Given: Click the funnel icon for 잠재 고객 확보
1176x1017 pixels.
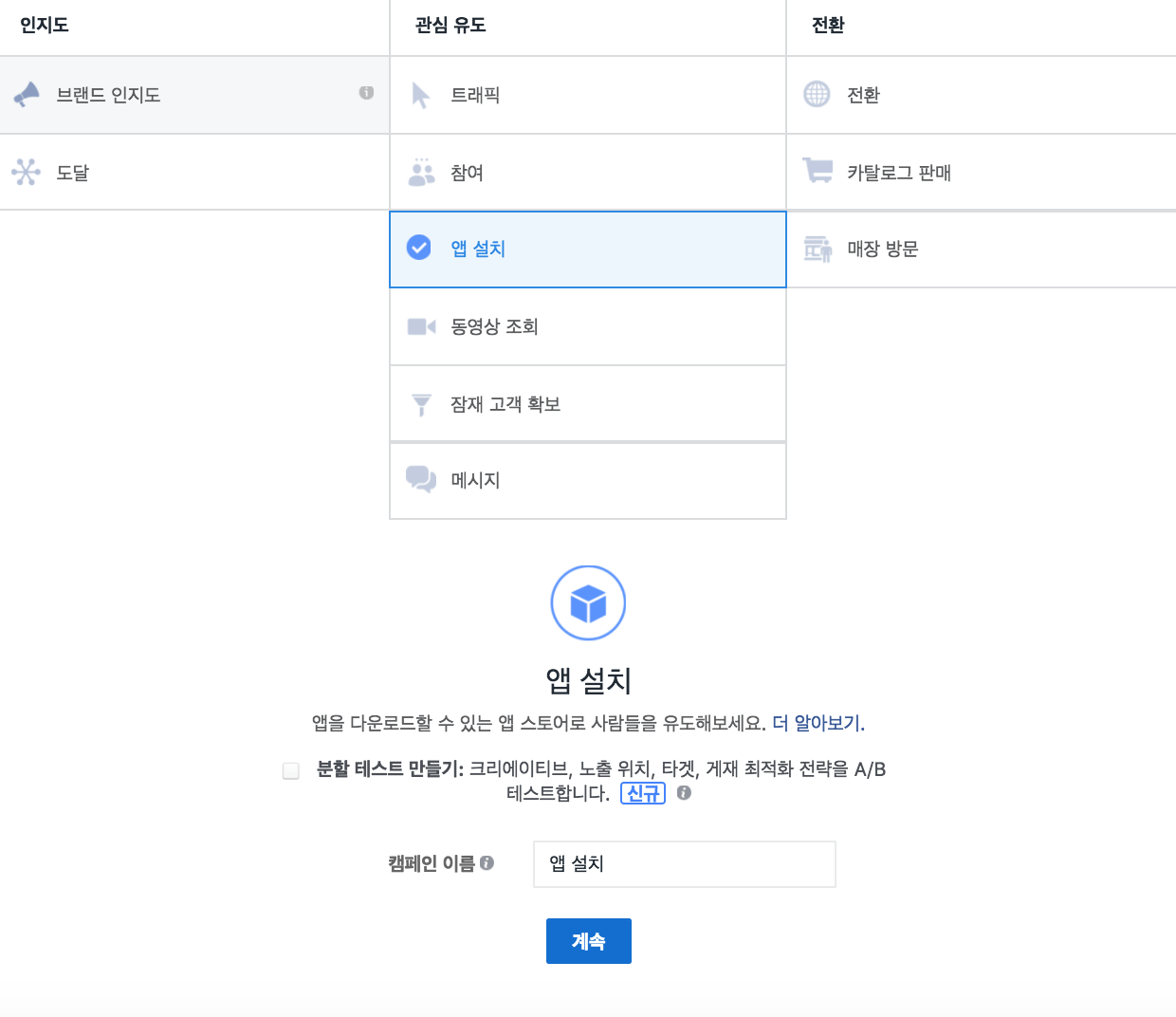Looking at the screenshot, I should click(x=421, y=403).
